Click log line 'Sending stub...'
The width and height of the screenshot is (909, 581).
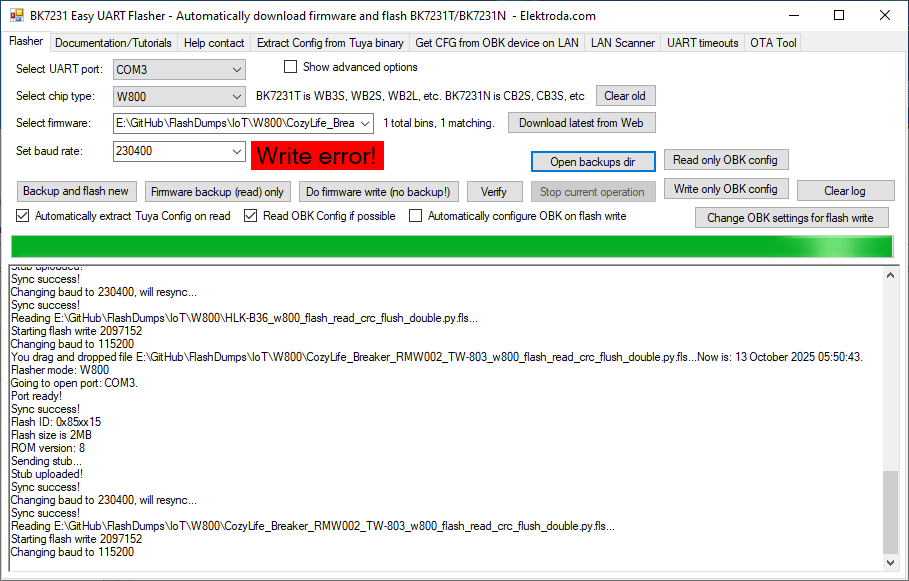[46, 461]
